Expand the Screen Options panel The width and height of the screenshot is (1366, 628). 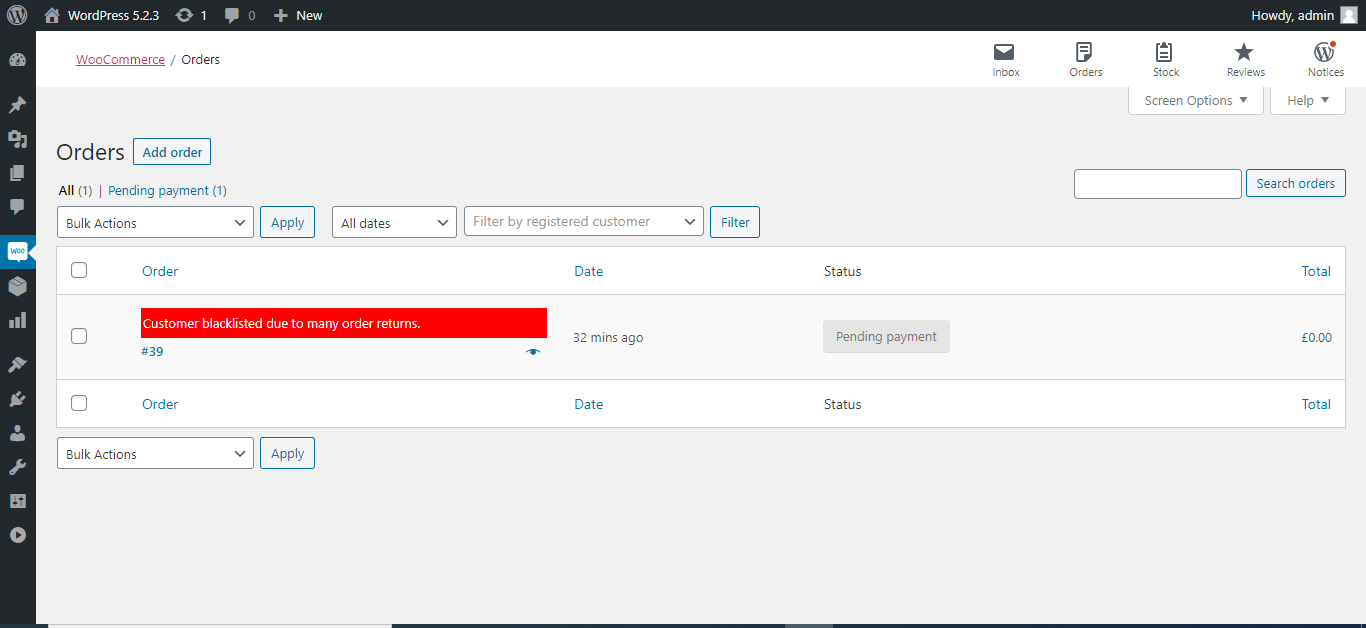[1196, 100]
